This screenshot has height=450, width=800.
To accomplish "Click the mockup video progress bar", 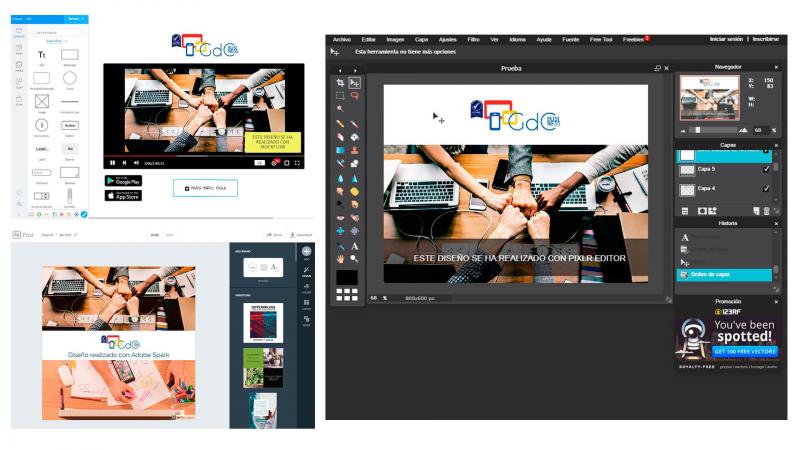I will tap(204, 156).
